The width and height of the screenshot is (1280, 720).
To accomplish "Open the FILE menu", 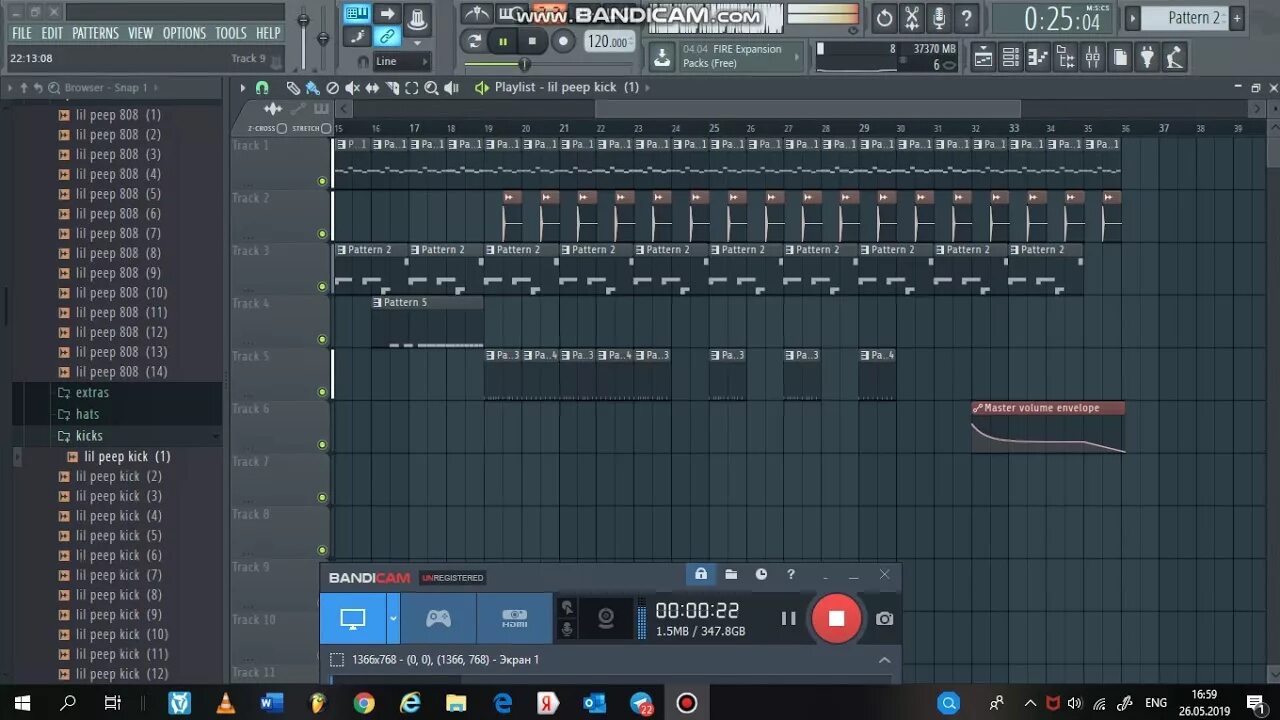I will (x=22, y=33).
